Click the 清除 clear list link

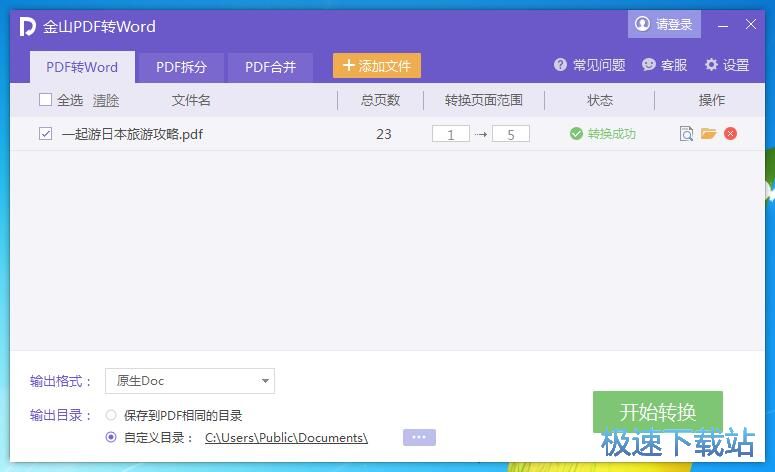point(106,100)
